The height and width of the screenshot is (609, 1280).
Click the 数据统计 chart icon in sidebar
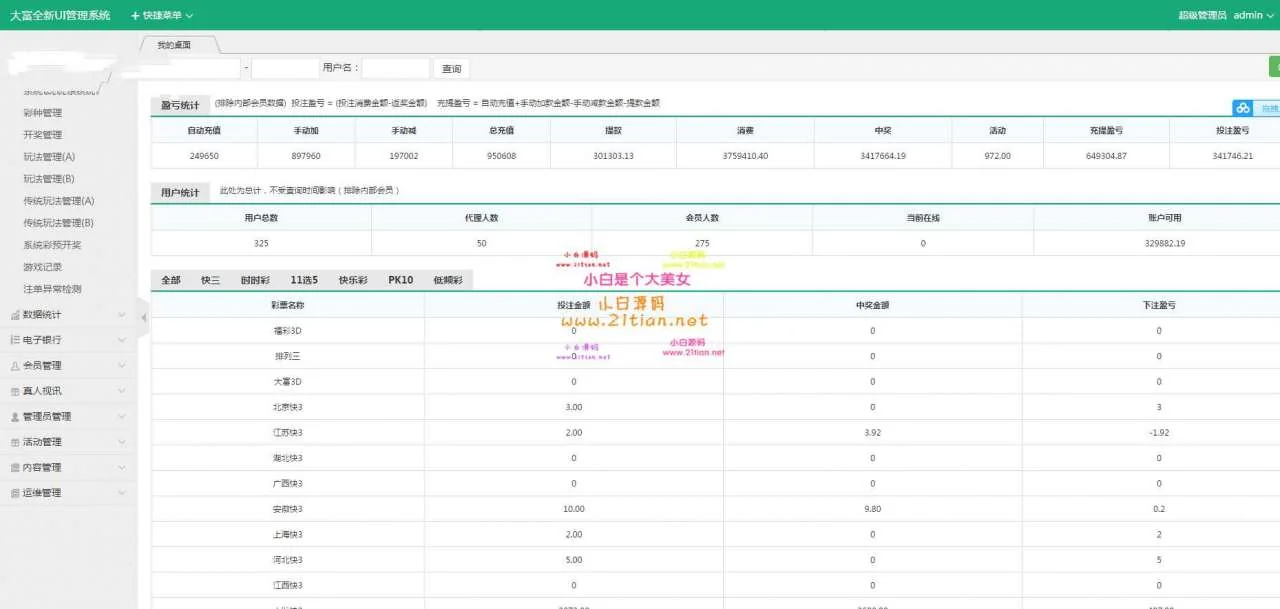click(x=15, y=315)
